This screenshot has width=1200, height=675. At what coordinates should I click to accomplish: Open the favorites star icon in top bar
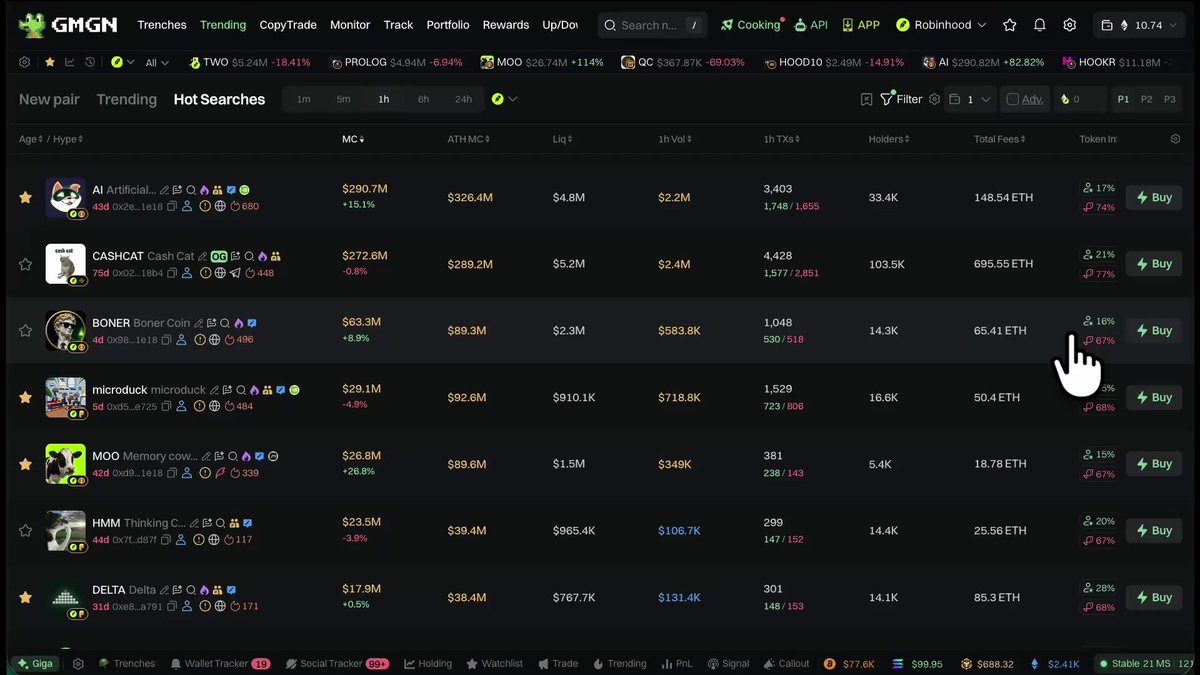(x=1010, y=25)
